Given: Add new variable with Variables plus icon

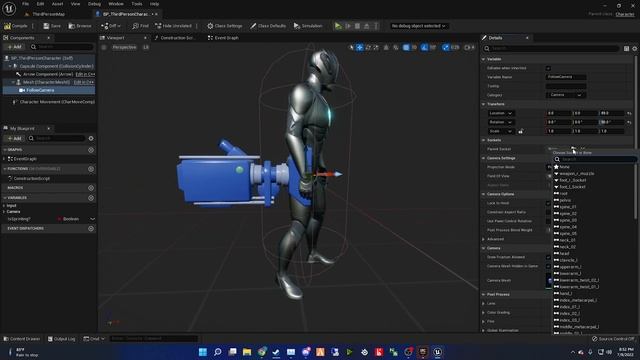Looking at the screenshot, I should (91, 198).
